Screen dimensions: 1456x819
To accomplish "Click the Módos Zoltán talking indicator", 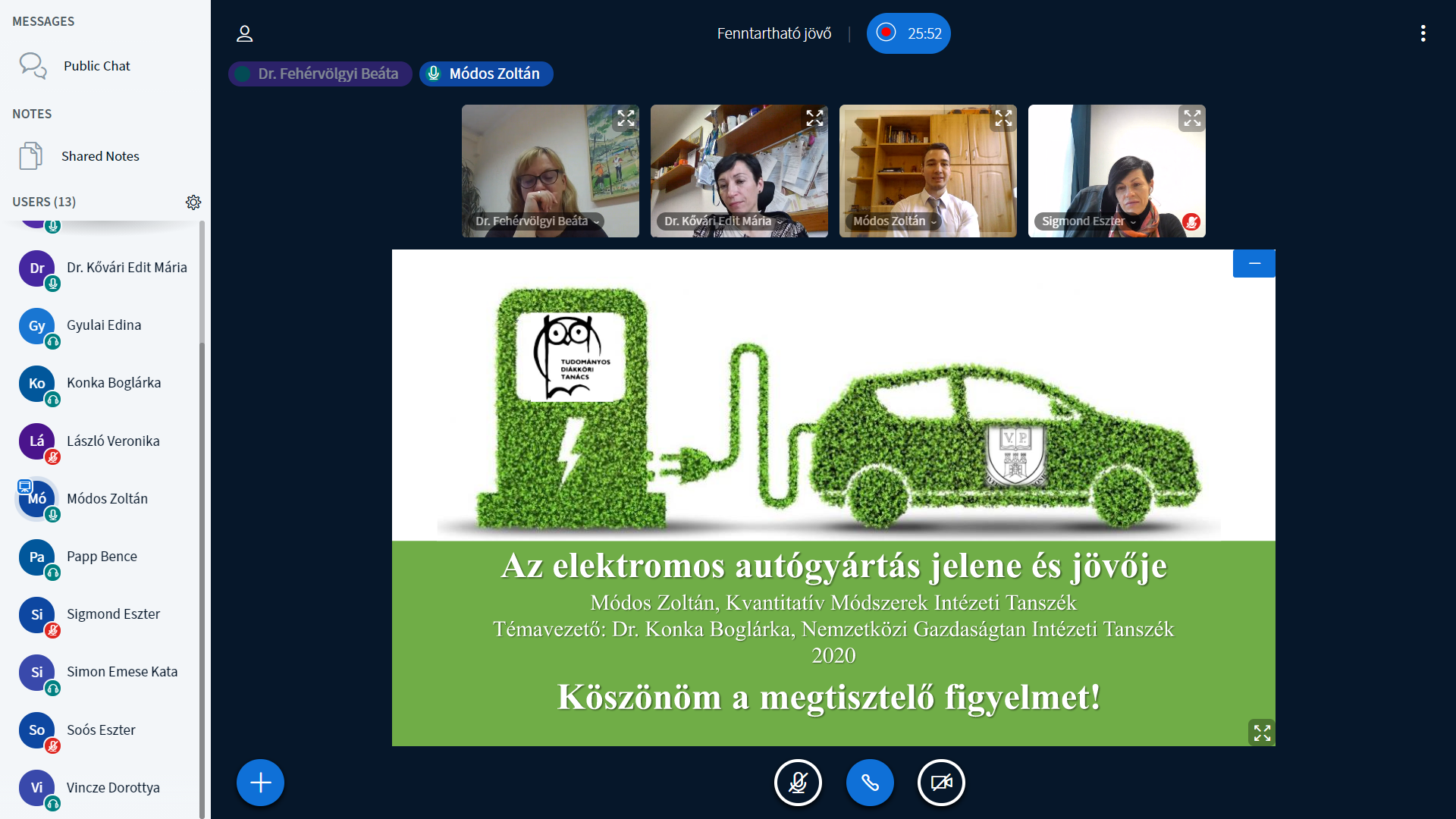I will pos(485,74).
